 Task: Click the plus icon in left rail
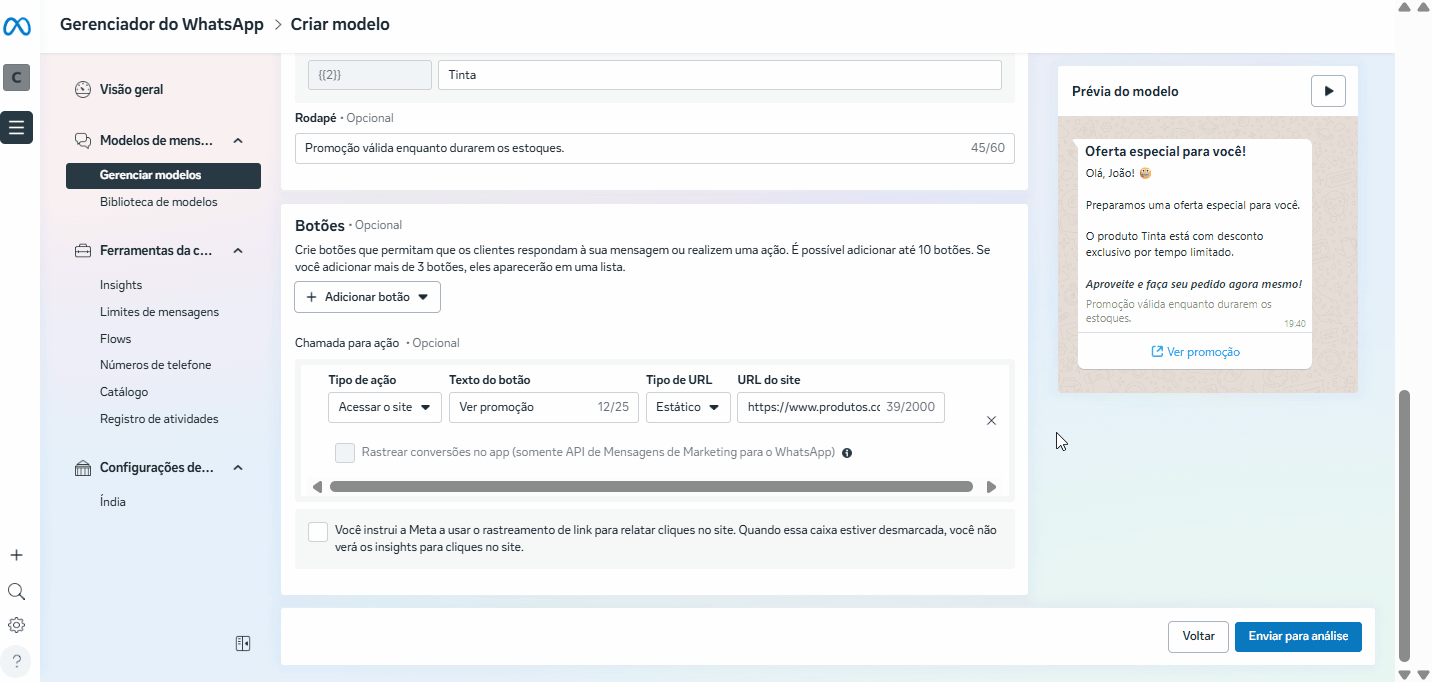[x=16, y=555]
